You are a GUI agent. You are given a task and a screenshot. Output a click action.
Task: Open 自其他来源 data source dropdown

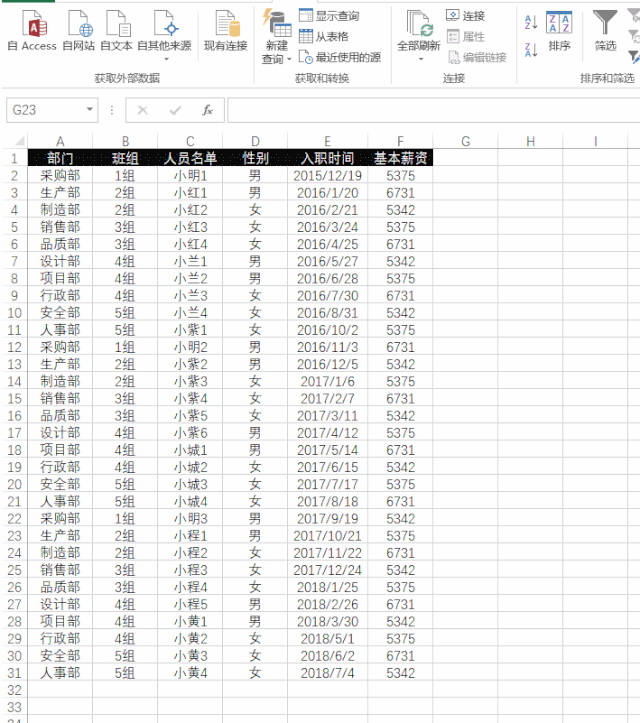[165, 36]
